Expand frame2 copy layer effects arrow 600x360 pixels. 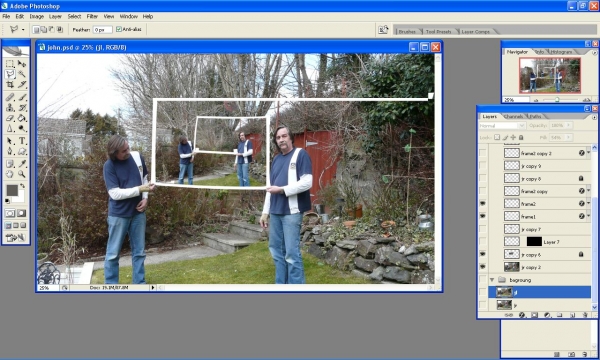[589, 191]
